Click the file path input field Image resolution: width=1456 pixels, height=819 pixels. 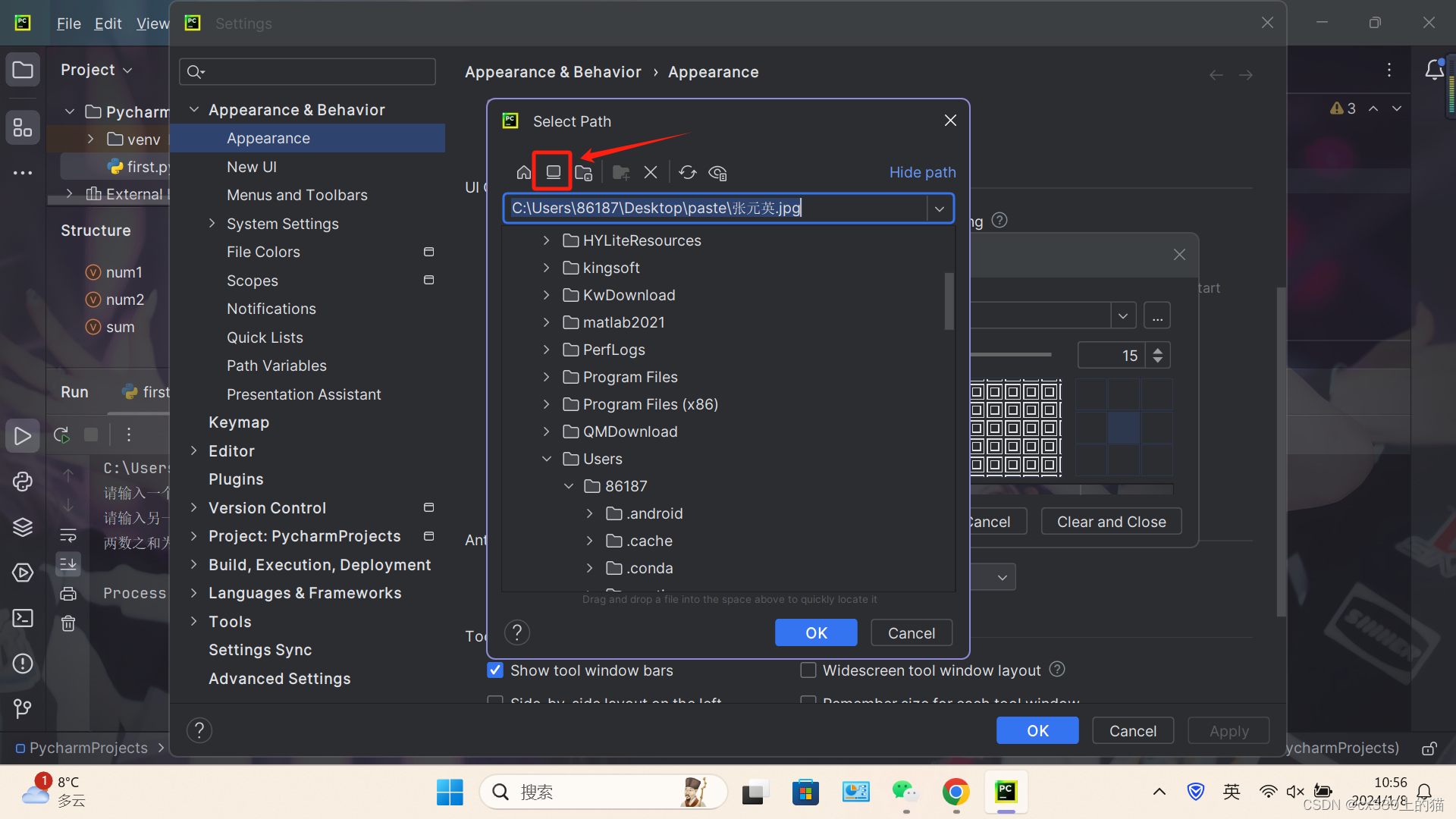click(713, 209)
